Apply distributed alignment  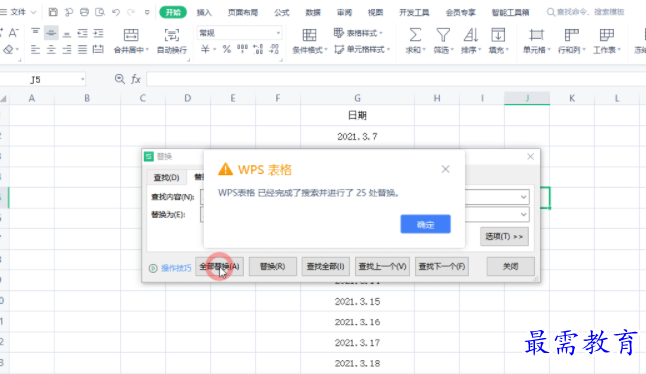[x=98, y=50]
